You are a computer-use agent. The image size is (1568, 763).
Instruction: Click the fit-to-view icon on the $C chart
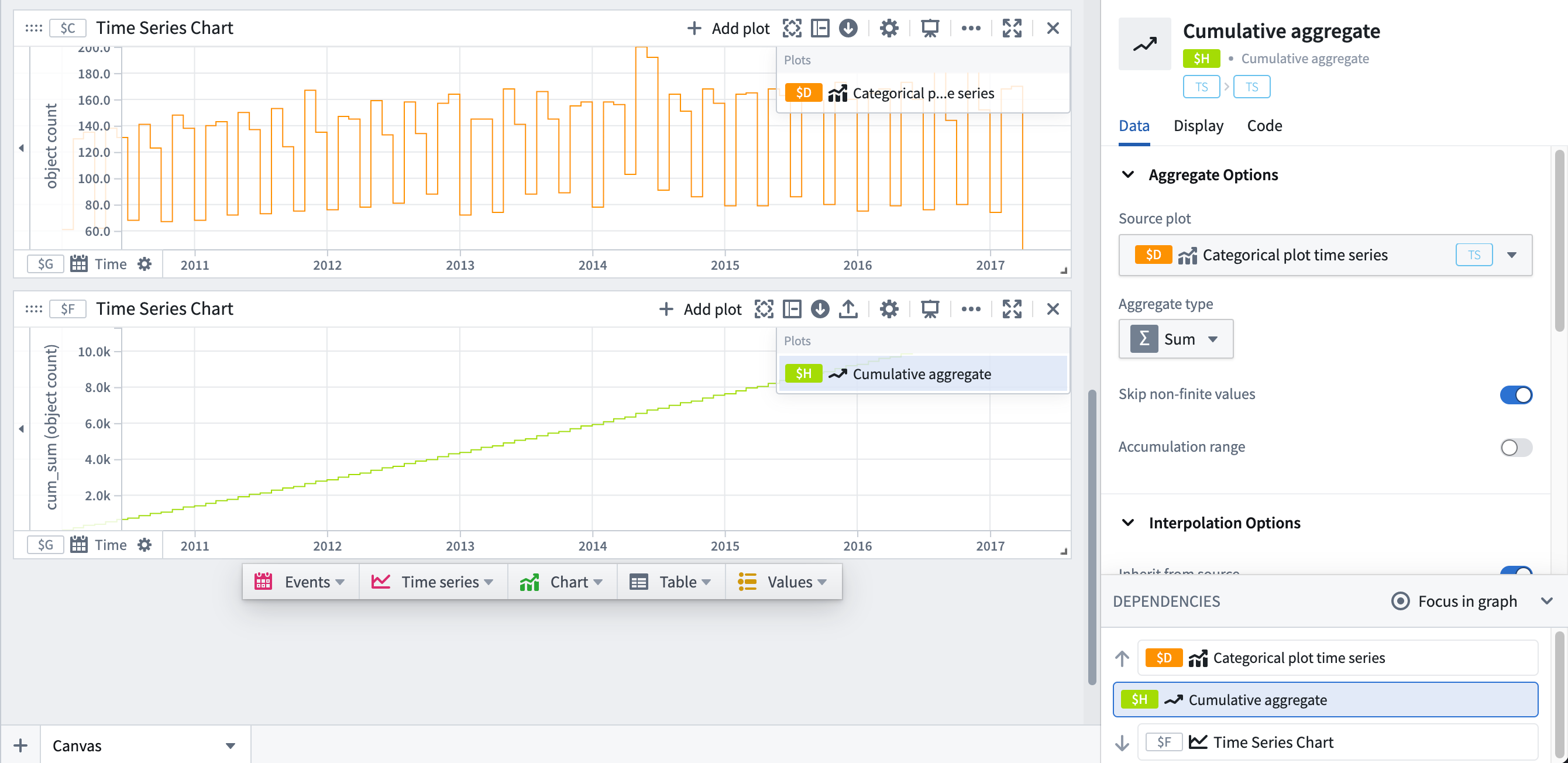[x=792, y=28]
